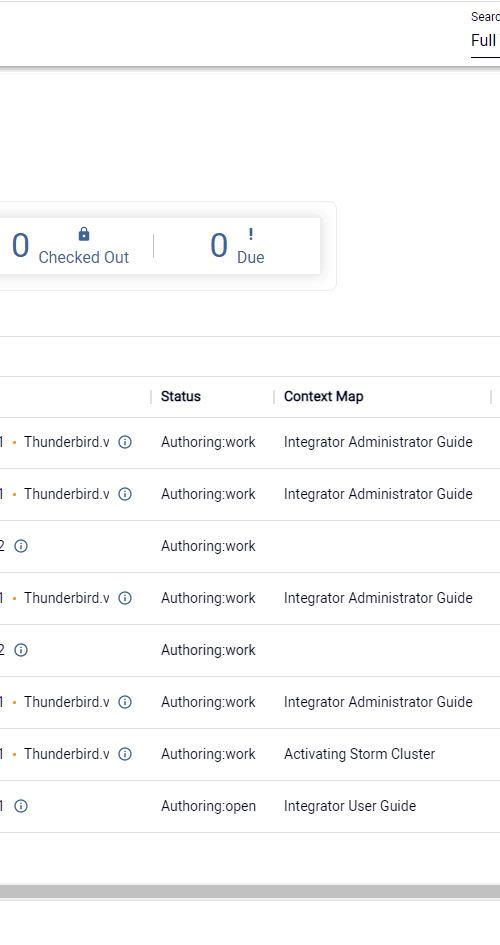Open the Integrator User Guide context map
The width and height of the screenshot is (500, 945).
tap(350, 806)
